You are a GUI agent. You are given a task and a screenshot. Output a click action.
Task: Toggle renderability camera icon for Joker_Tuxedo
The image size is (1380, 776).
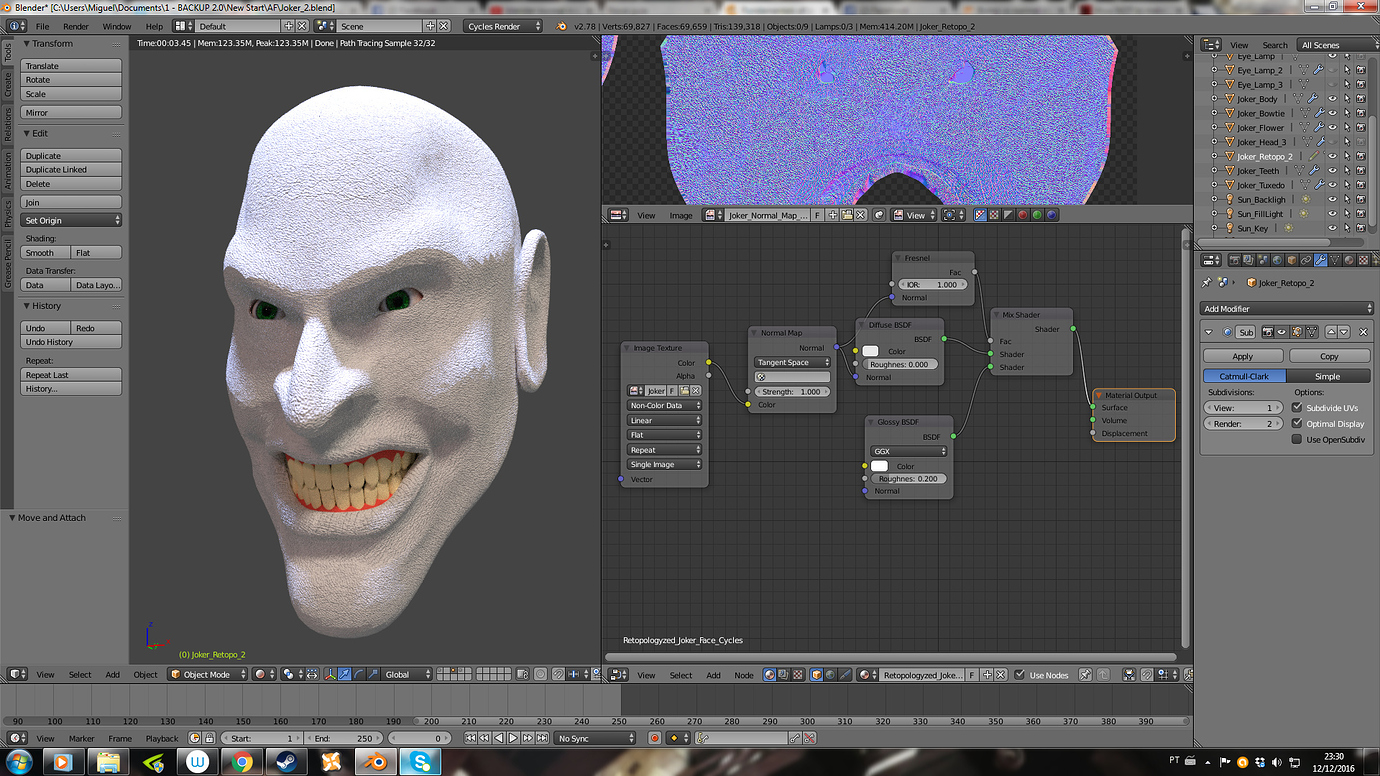click(1360, 185)
